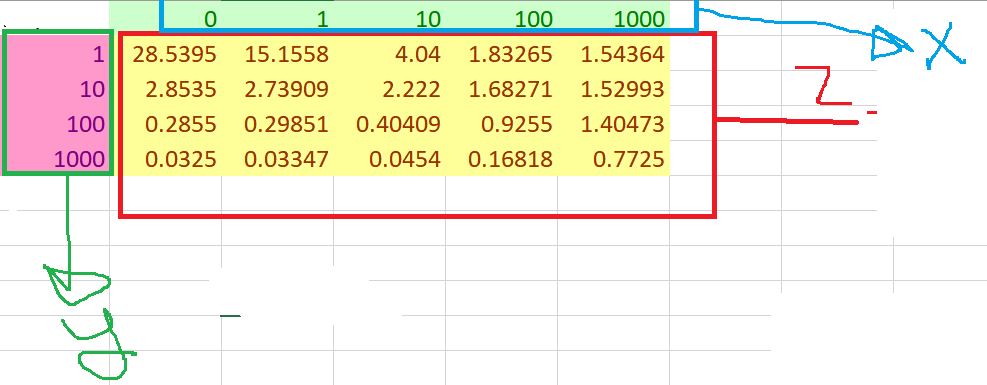Select the cell with value 2.222
The image size is (987, 385).
point(390,89)
